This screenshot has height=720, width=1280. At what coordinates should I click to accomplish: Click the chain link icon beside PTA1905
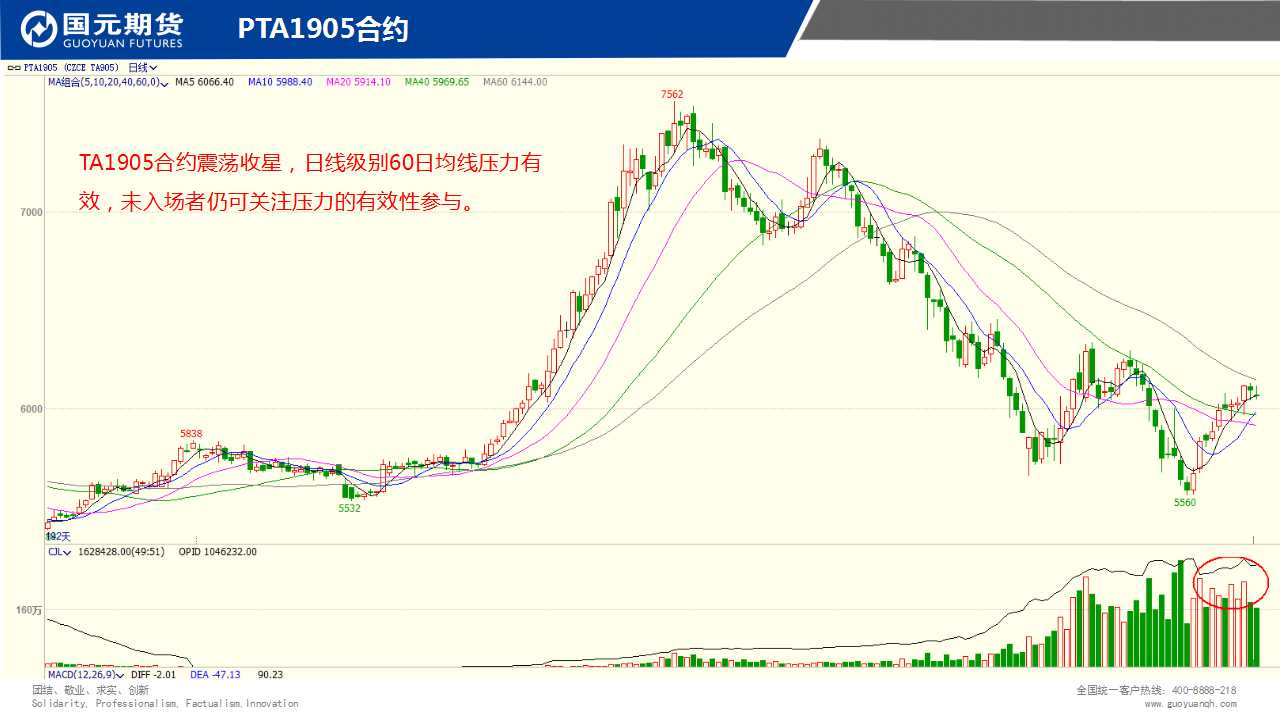[14, 68]
